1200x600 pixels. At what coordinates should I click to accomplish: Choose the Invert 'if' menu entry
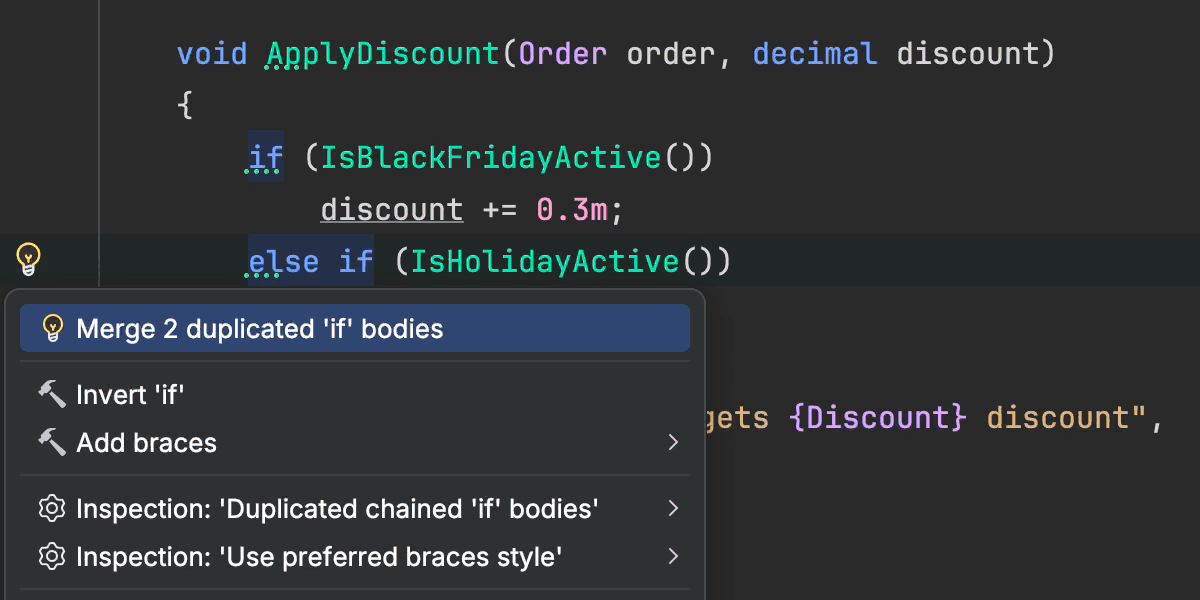[x=131, y=395]
